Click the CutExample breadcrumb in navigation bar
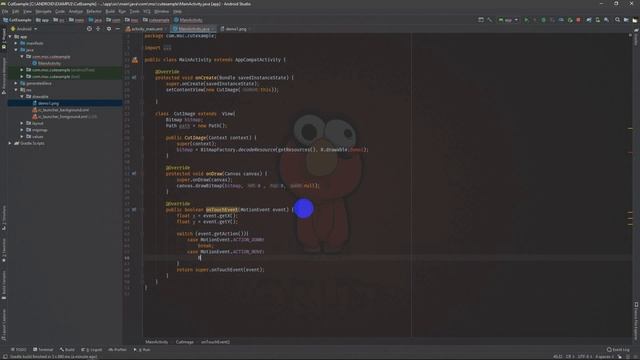 click(17, 20)
